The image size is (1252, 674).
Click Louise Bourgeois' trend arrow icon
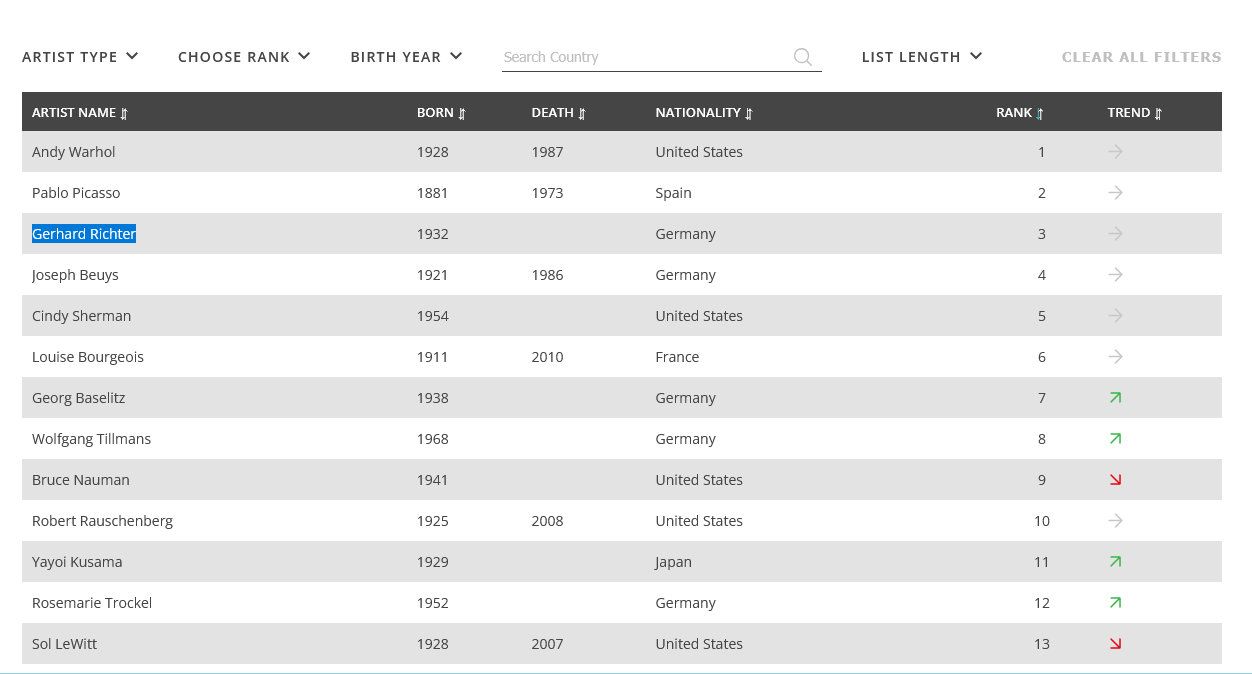(x=1116, y=357)
